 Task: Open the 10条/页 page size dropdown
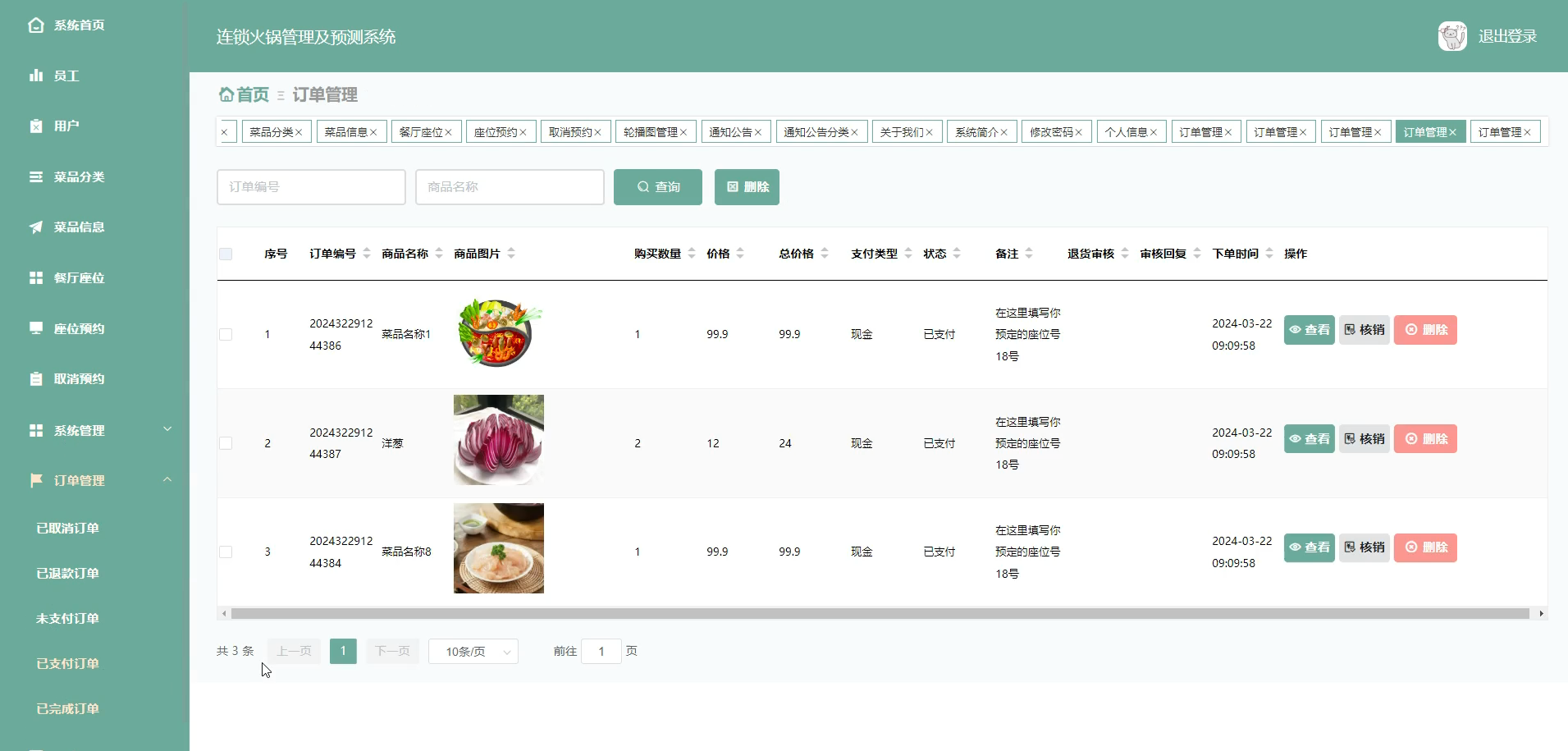click(x=473, y=651)
